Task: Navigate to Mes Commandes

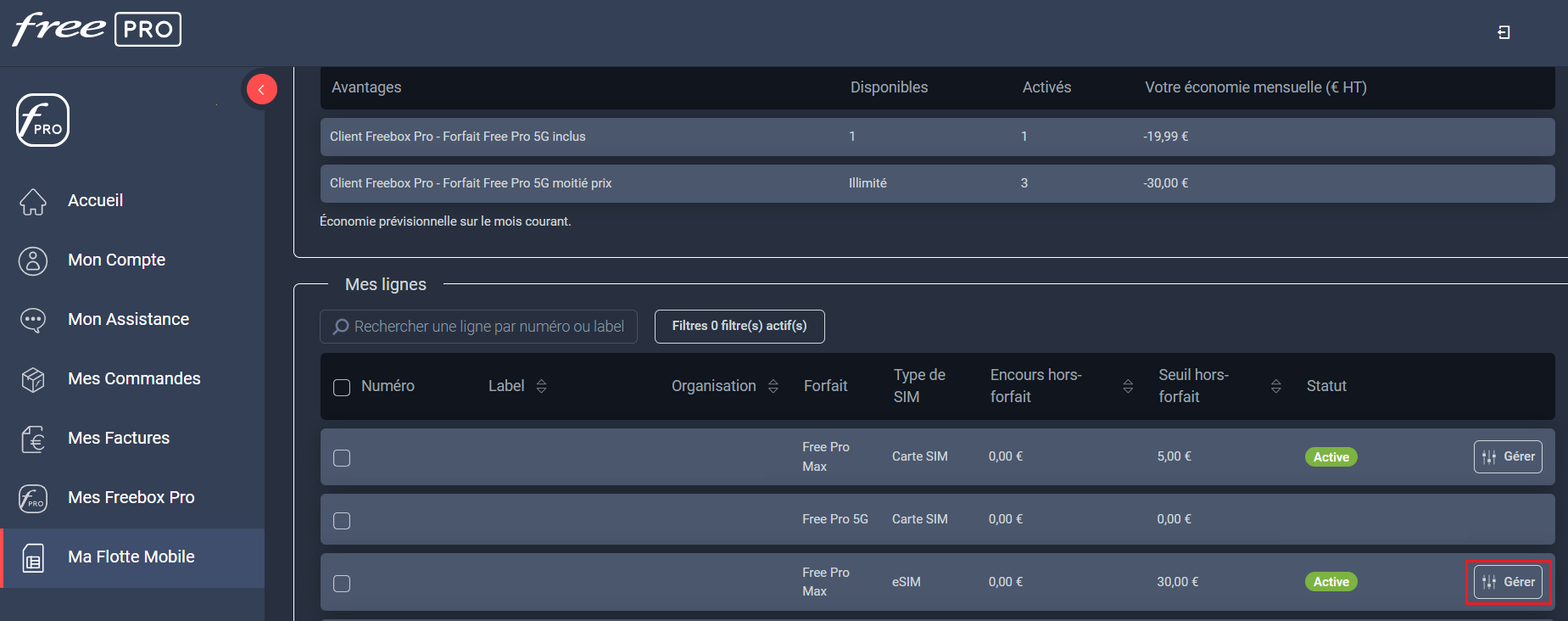Action: tap(134, 378)
